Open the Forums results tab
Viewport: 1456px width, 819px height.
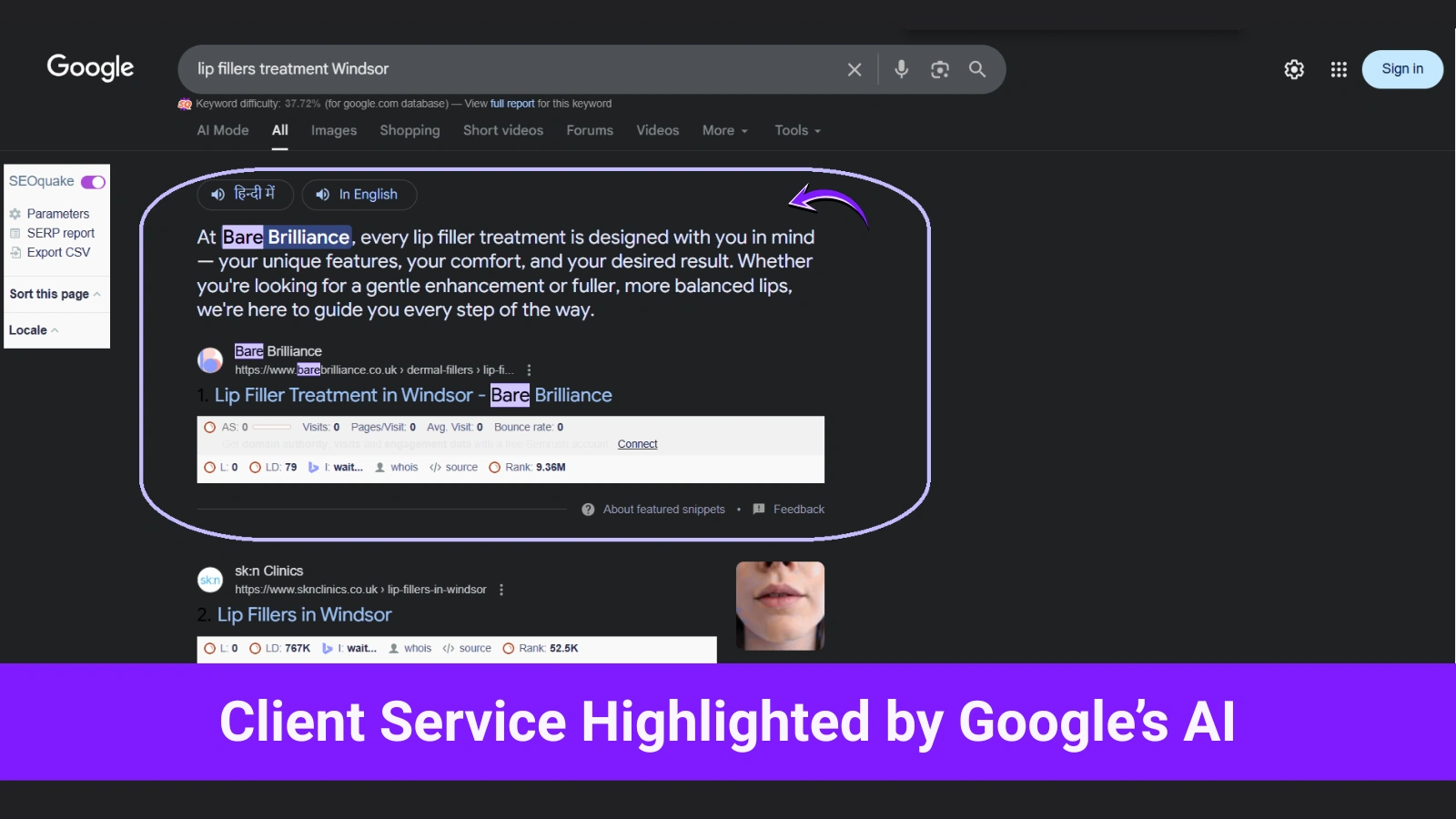click(x=589, y=130)
